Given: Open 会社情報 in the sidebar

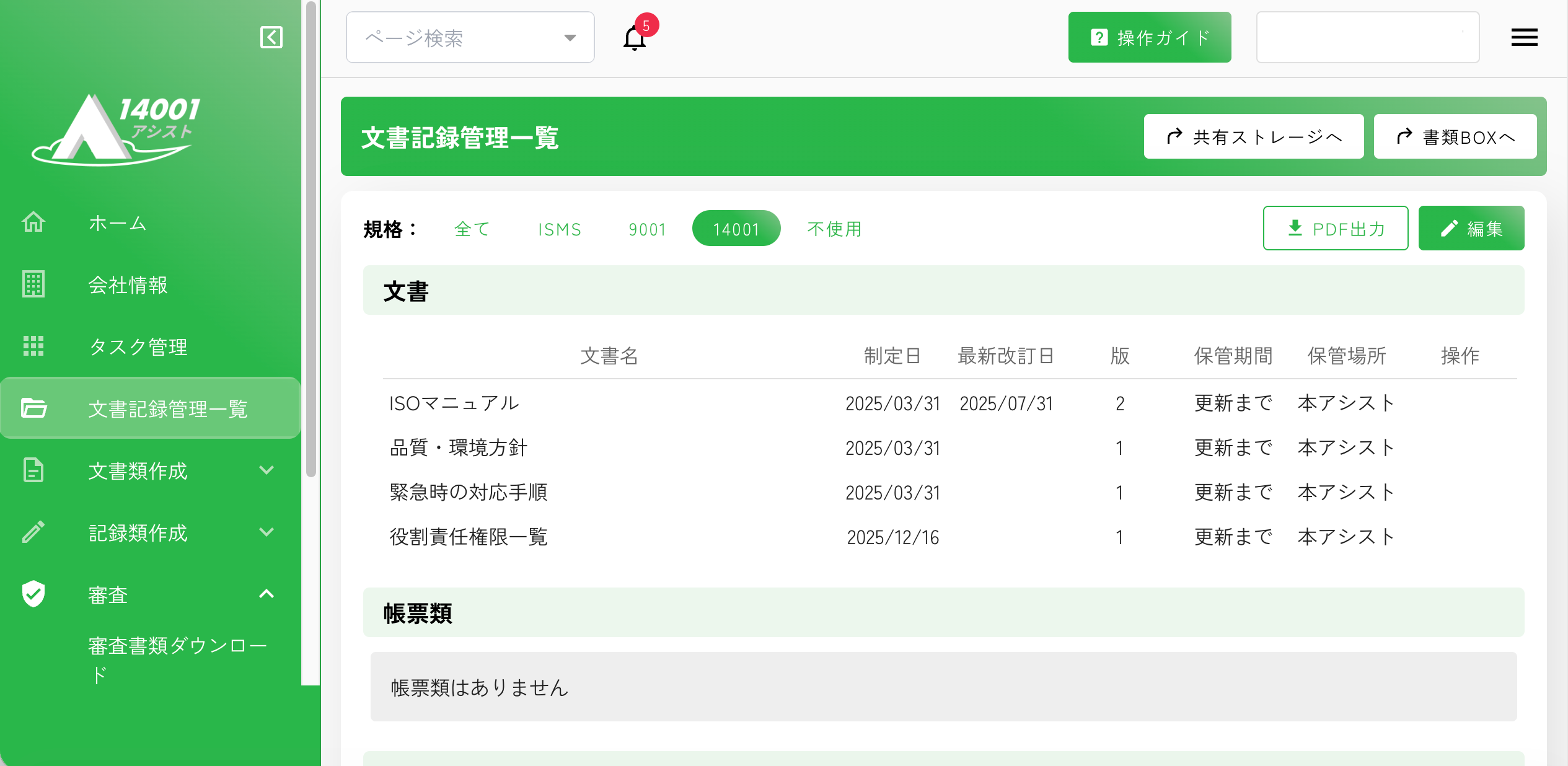Looking at the screenshot, I should click(x=151, y=284).
